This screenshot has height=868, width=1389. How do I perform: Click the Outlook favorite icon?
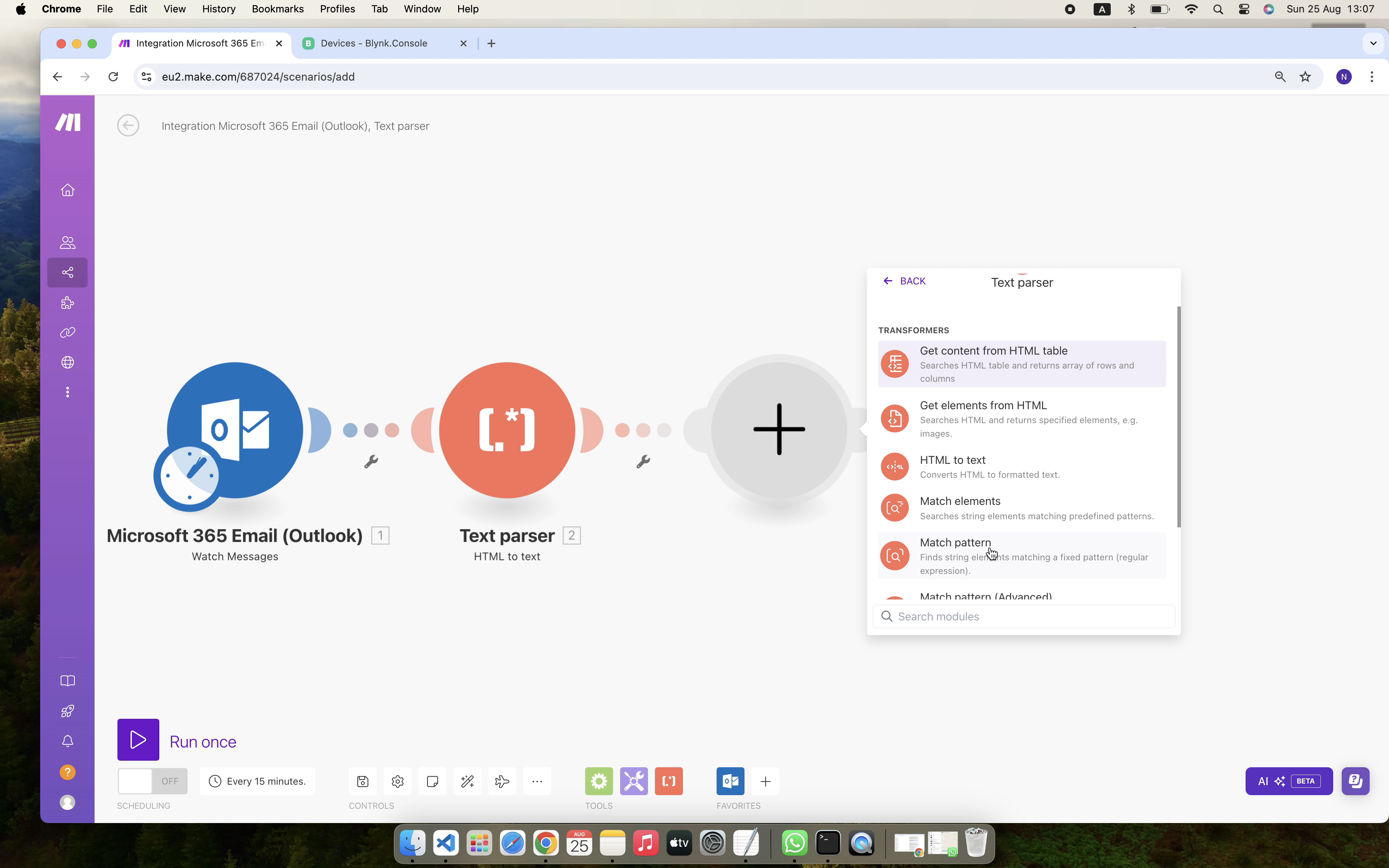730,781
